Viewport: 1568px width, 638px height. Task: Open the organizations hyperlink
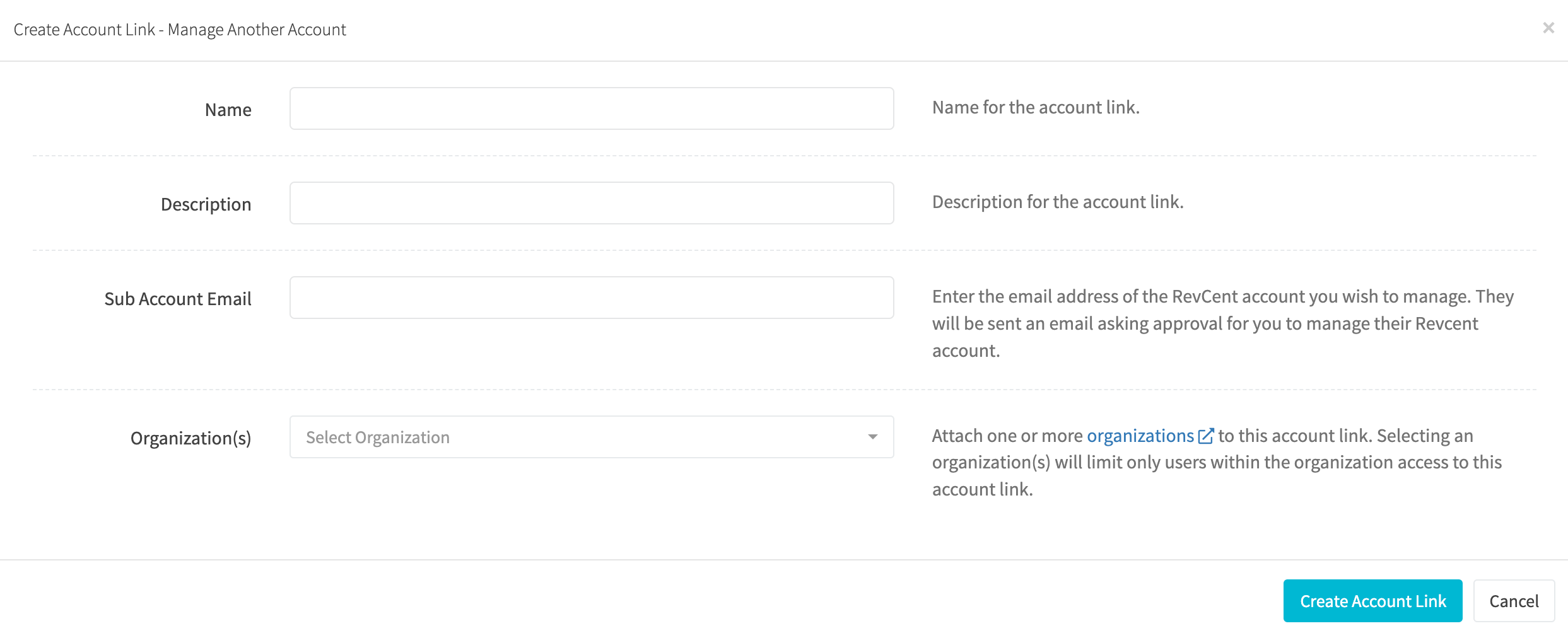coord(1140,436)
